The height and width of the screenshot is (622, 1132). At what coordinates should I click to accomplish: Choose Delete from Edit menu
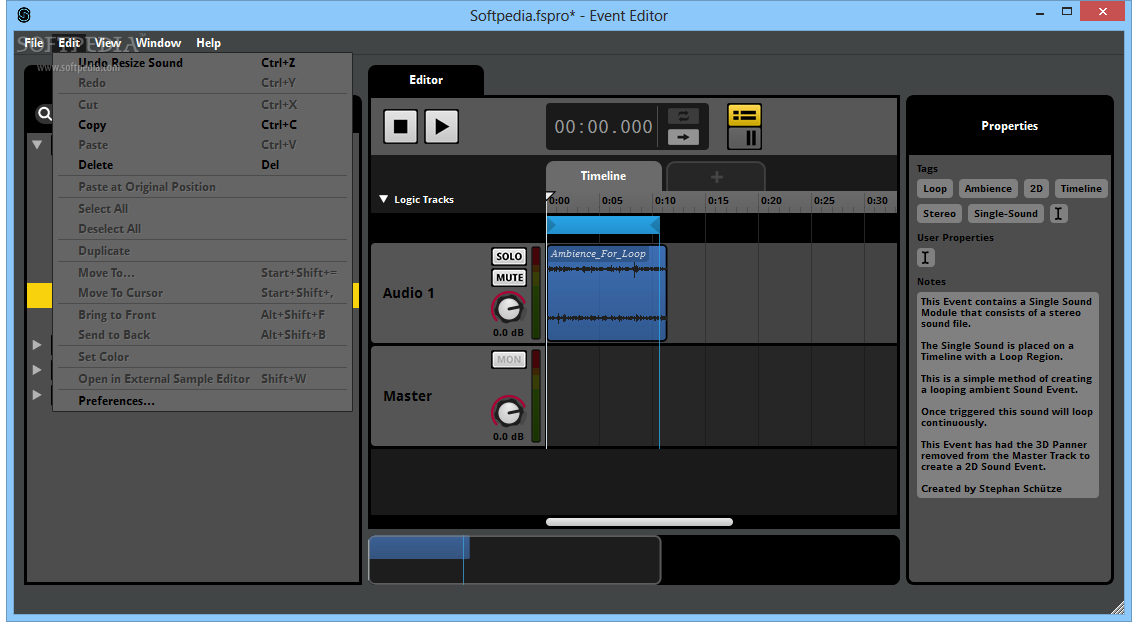[x=202, y=165]
